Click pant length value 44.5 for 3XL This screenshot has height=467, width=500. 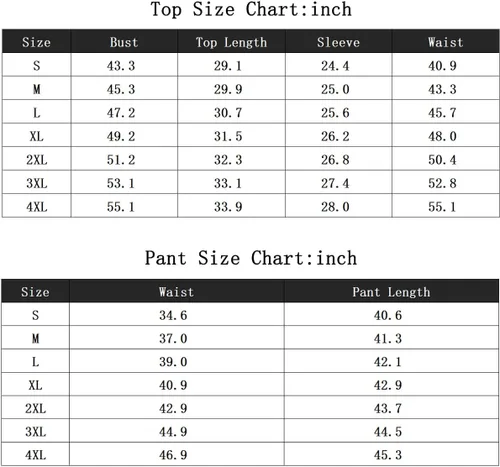click(x=388, y=432)
